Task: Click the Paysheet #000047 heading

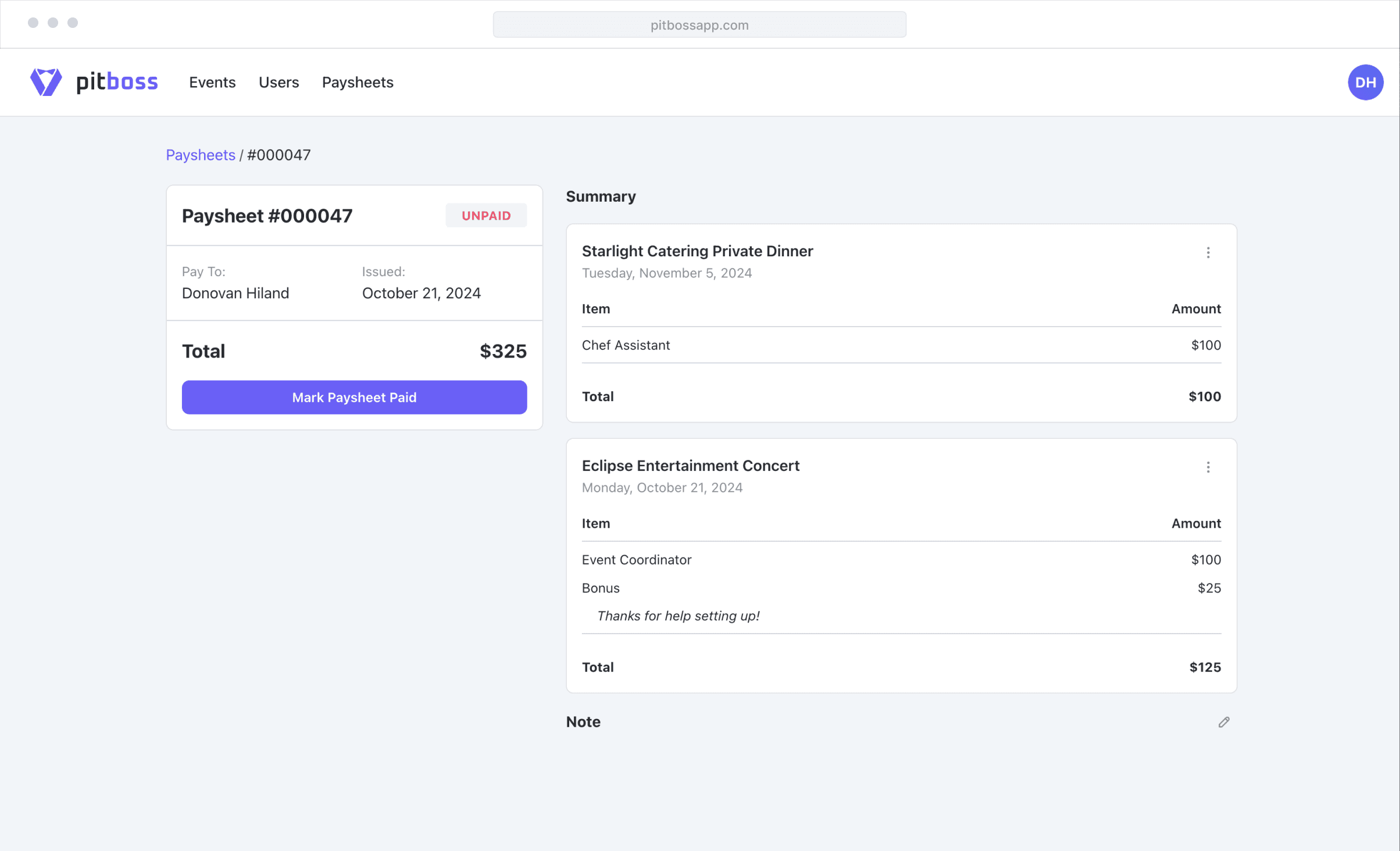Action: click(267, 216)
